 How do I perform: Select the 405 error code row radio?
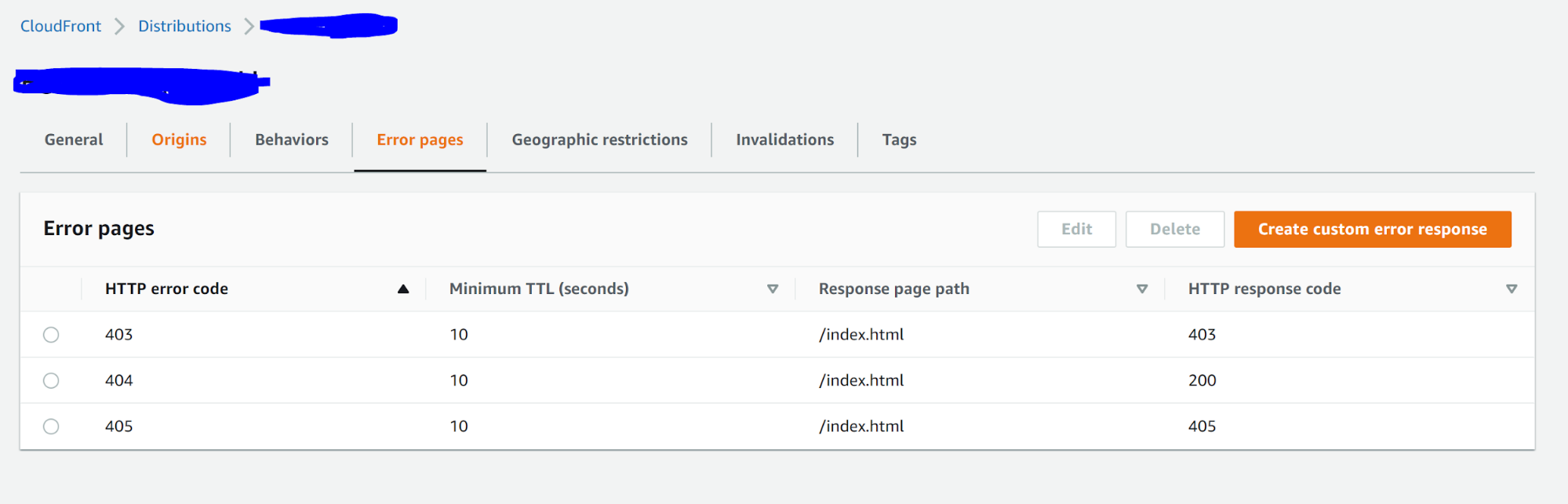click(51, 426)
